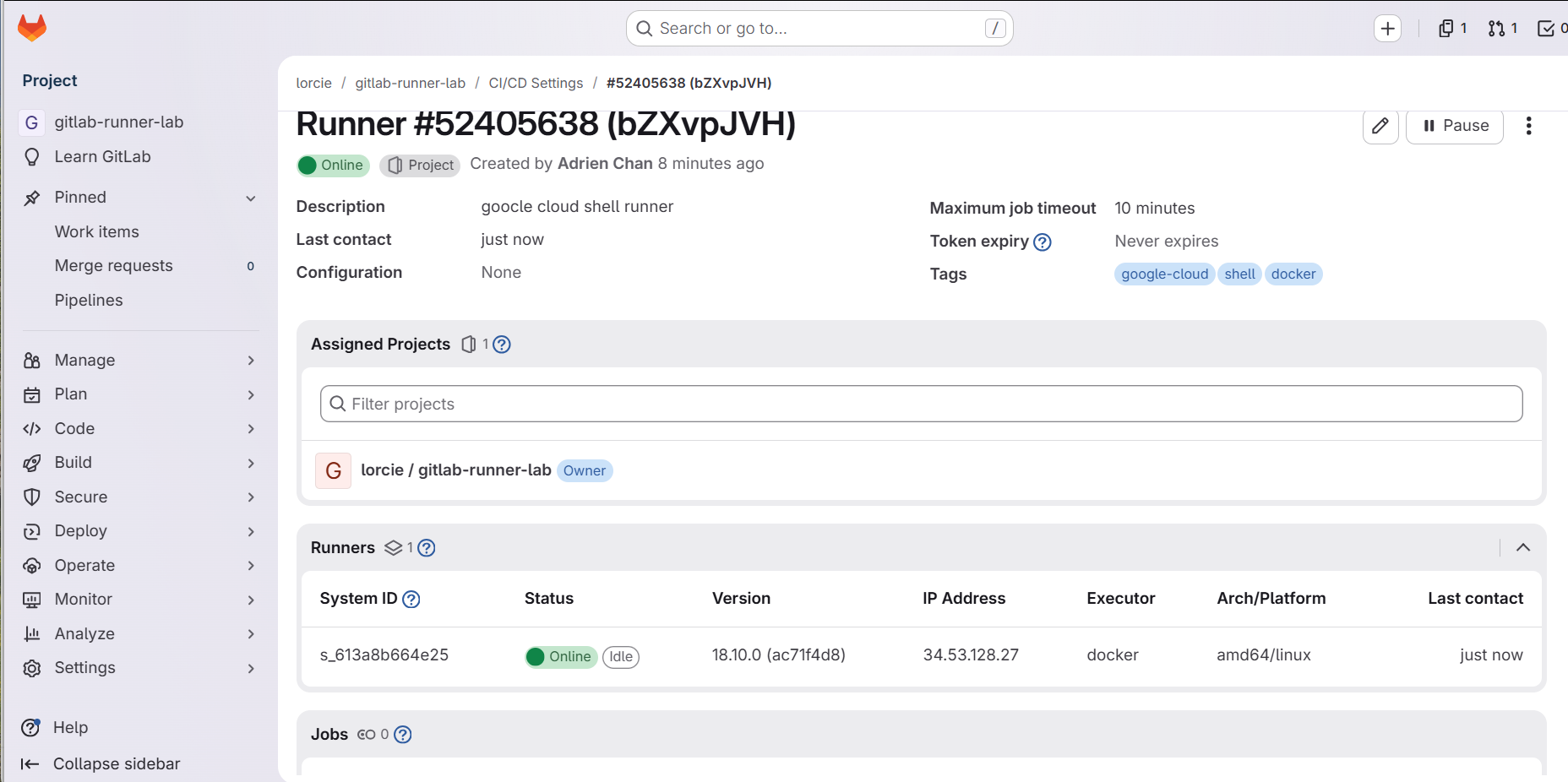Click the Search or go to field
This screenshot has width=1568, height=782.
[819, 29]
